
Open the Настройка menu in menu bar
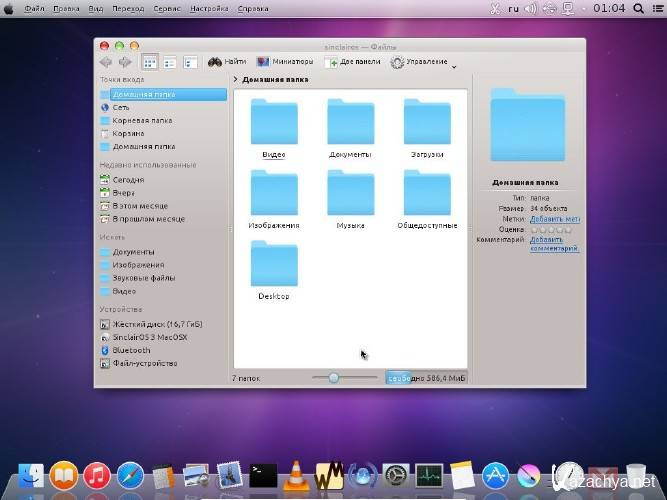click(208, 8)
